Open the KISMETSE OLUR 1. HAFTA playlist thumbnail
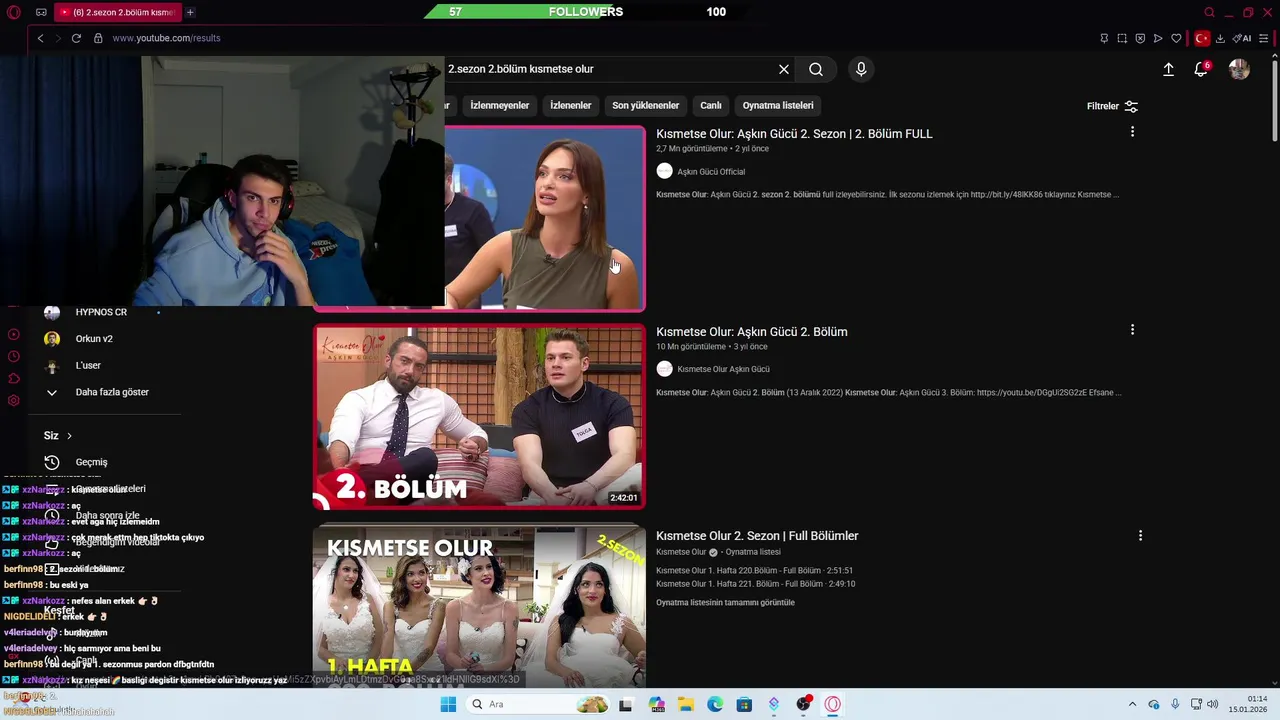1280x720 pixels. [479, 606]
